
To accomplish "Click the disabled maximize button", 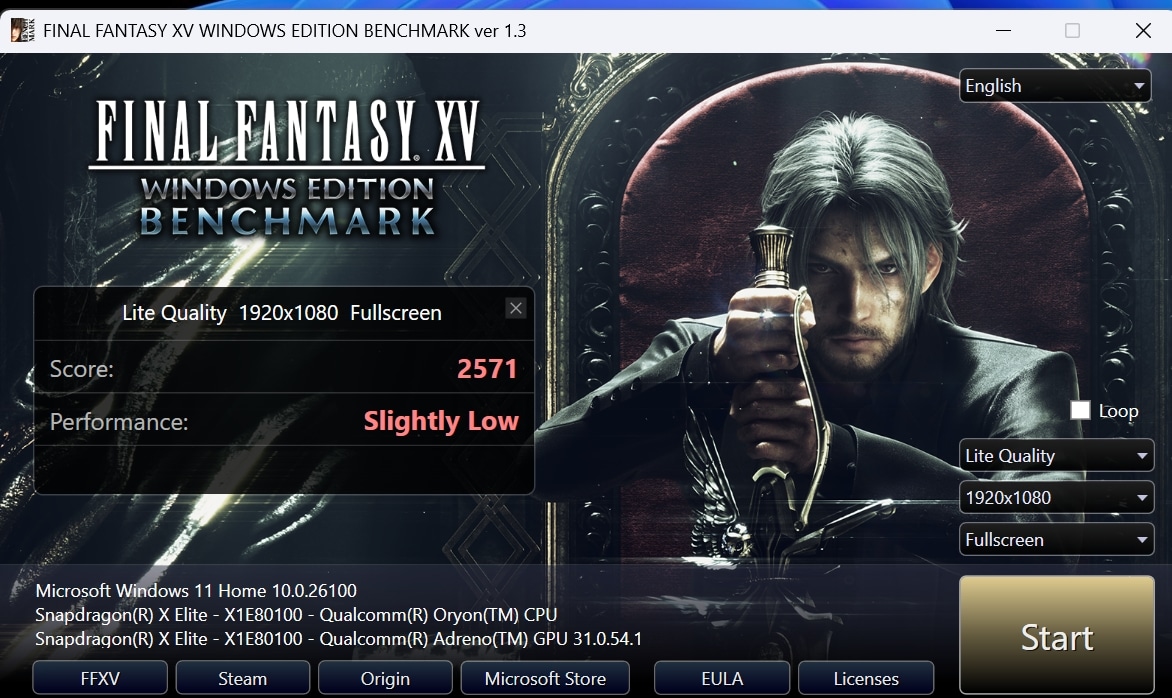I will click(x=1072, y=30).
